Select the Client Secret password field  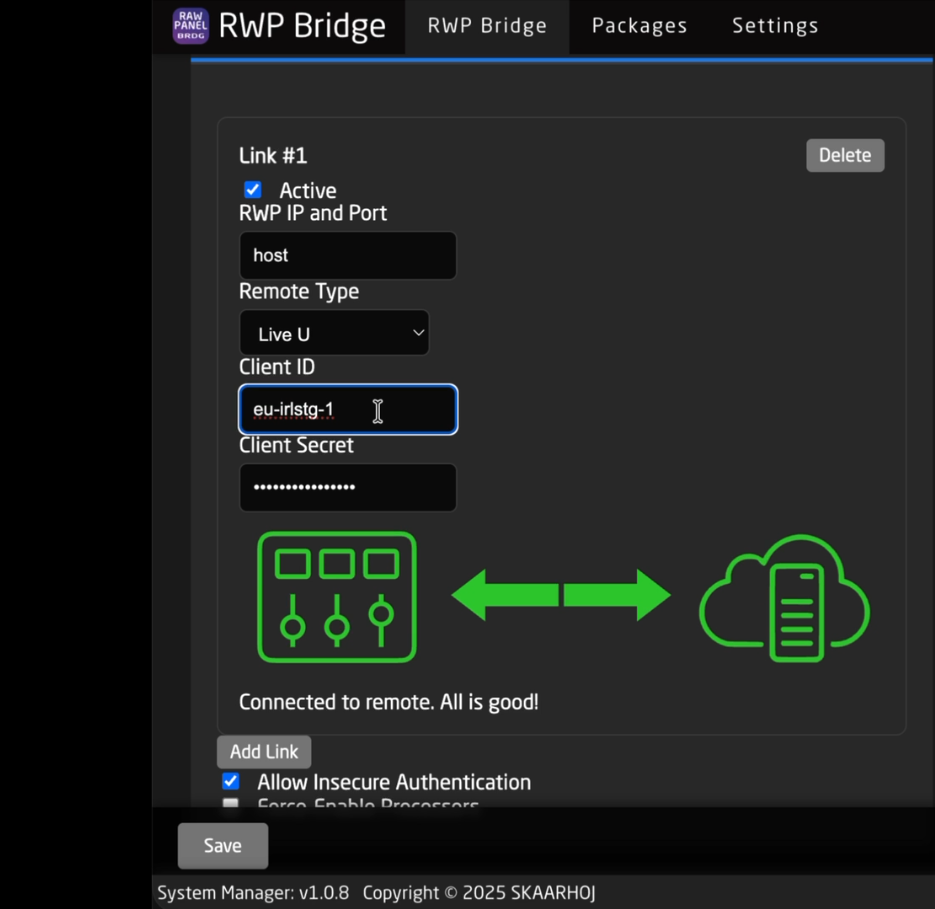click(x=347, y=488)
